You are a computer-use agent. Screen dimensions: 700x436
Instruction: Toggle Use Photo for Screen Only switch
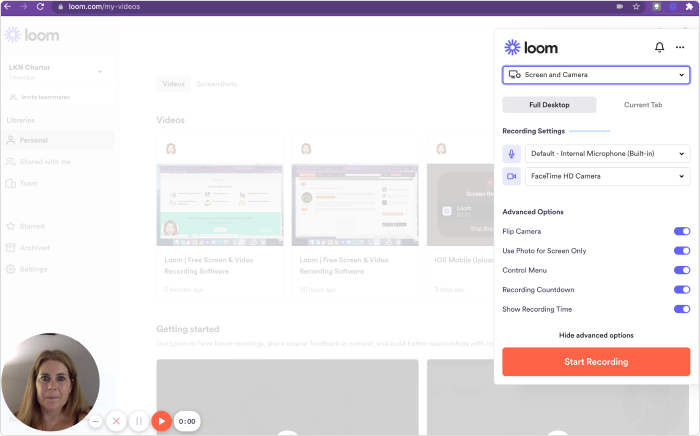pos(682,251)
